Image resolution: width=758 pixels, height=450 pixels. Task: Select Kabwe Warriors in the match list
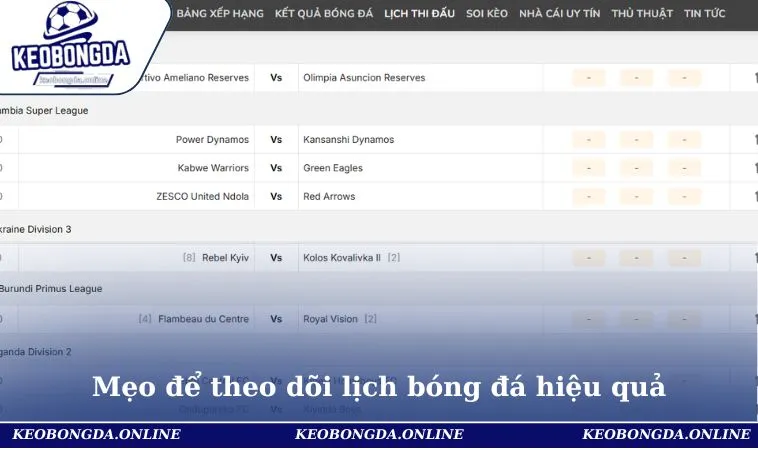(x=213, y=168)
